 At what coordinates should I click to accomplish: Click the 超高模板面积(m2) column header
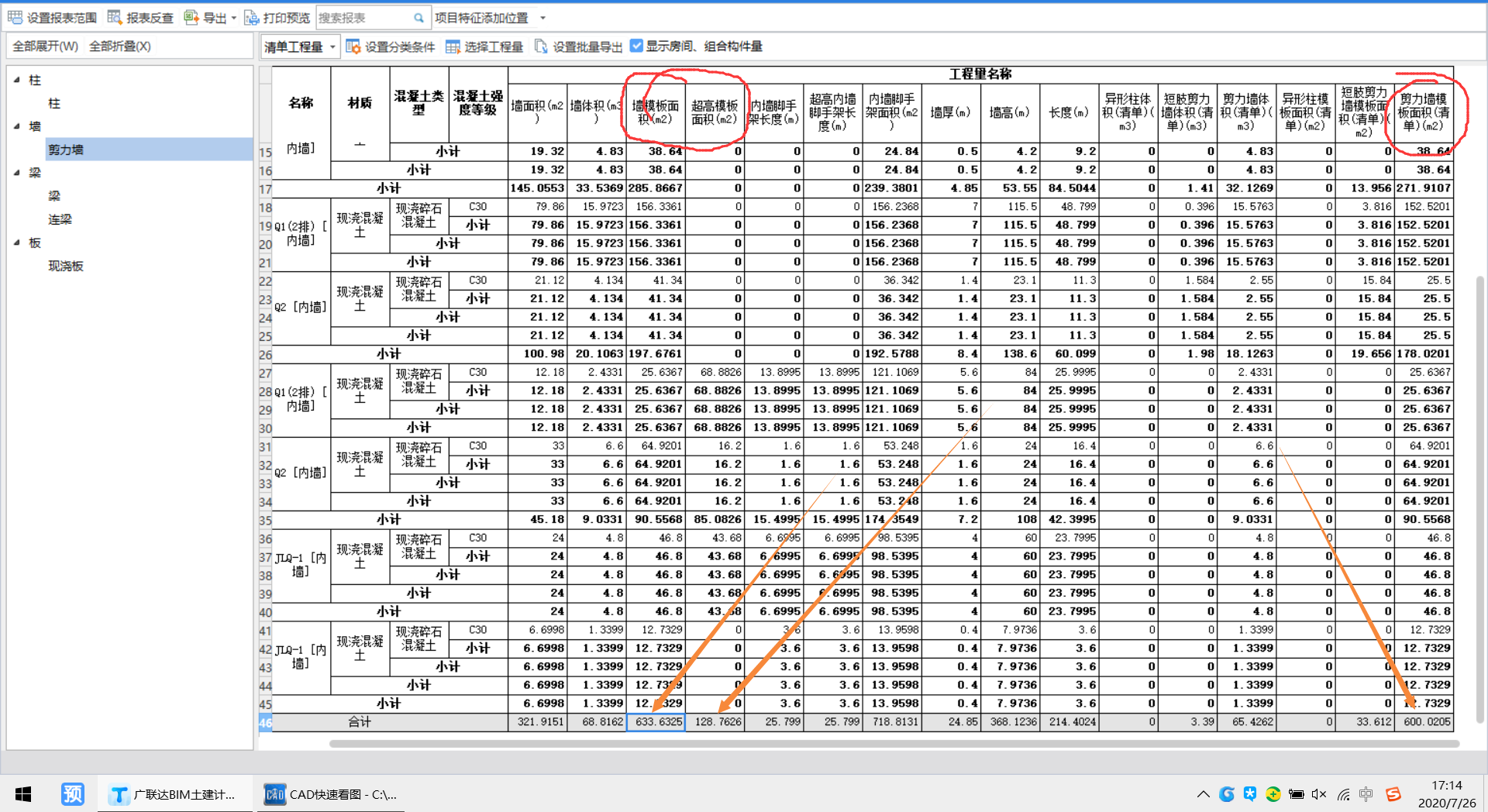[715, 112]
